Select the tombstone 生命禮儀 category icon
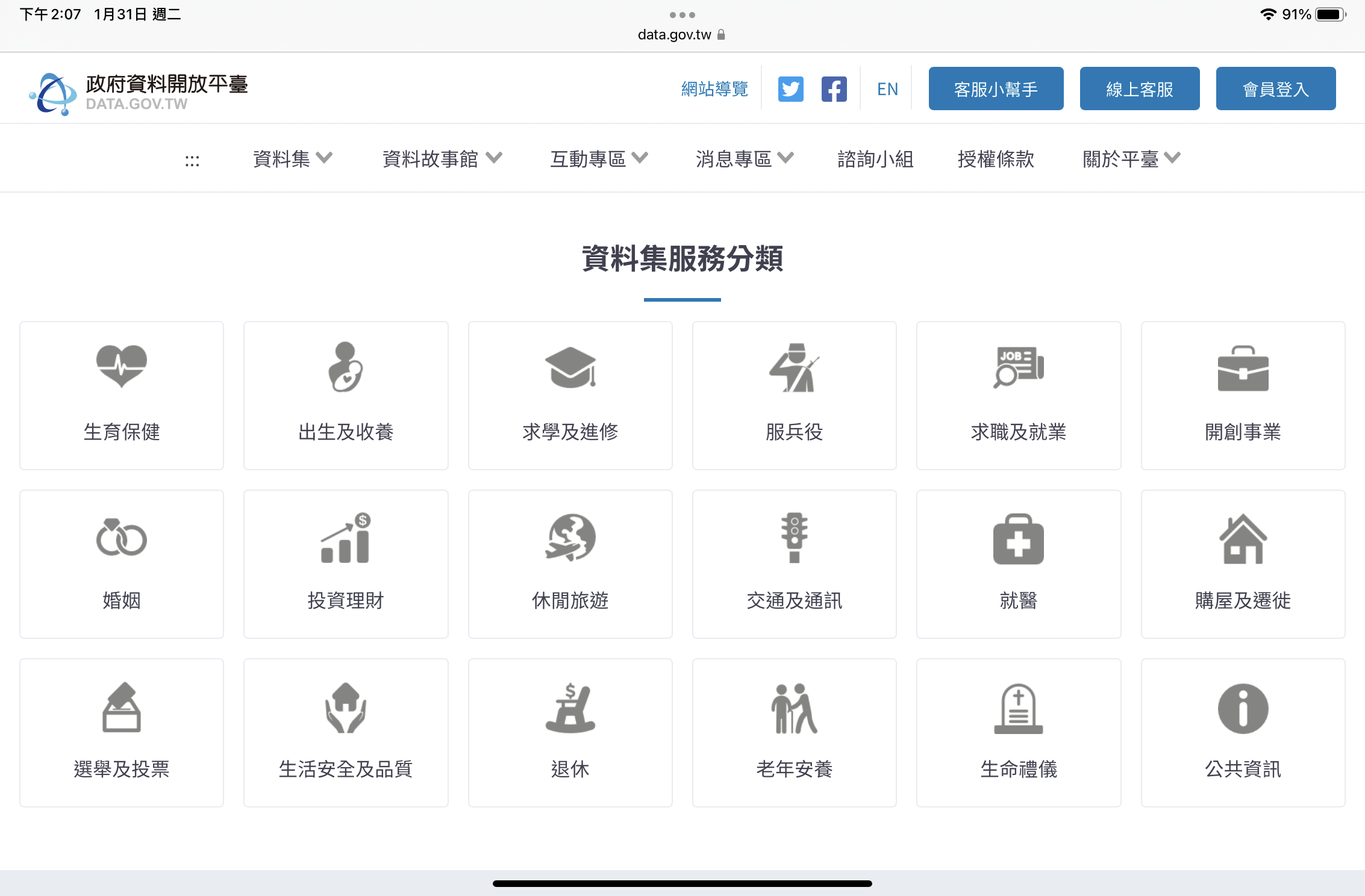The width and height of the screenshot is (1365, 896). click(1018, 708)
